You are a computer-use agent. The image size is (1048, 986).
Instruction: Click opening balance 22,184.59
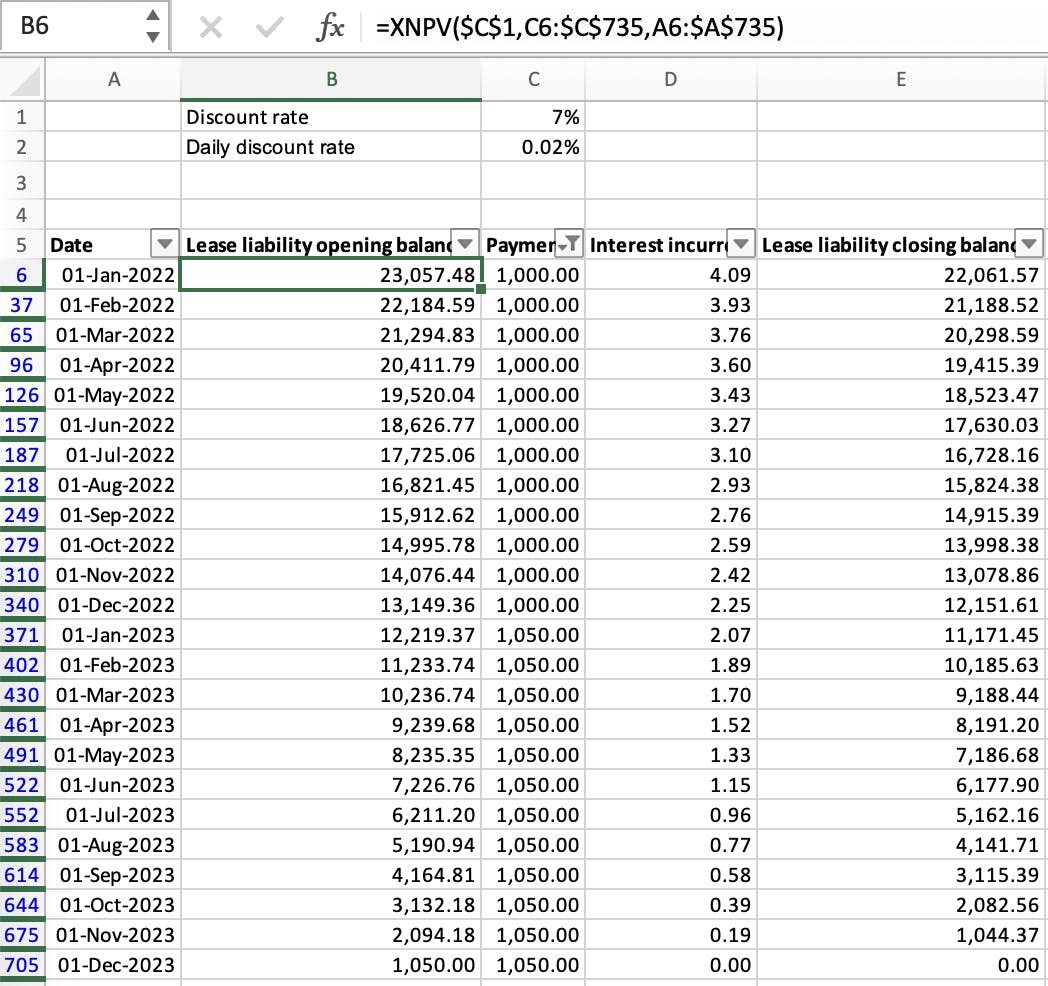(x=331, y=305)
